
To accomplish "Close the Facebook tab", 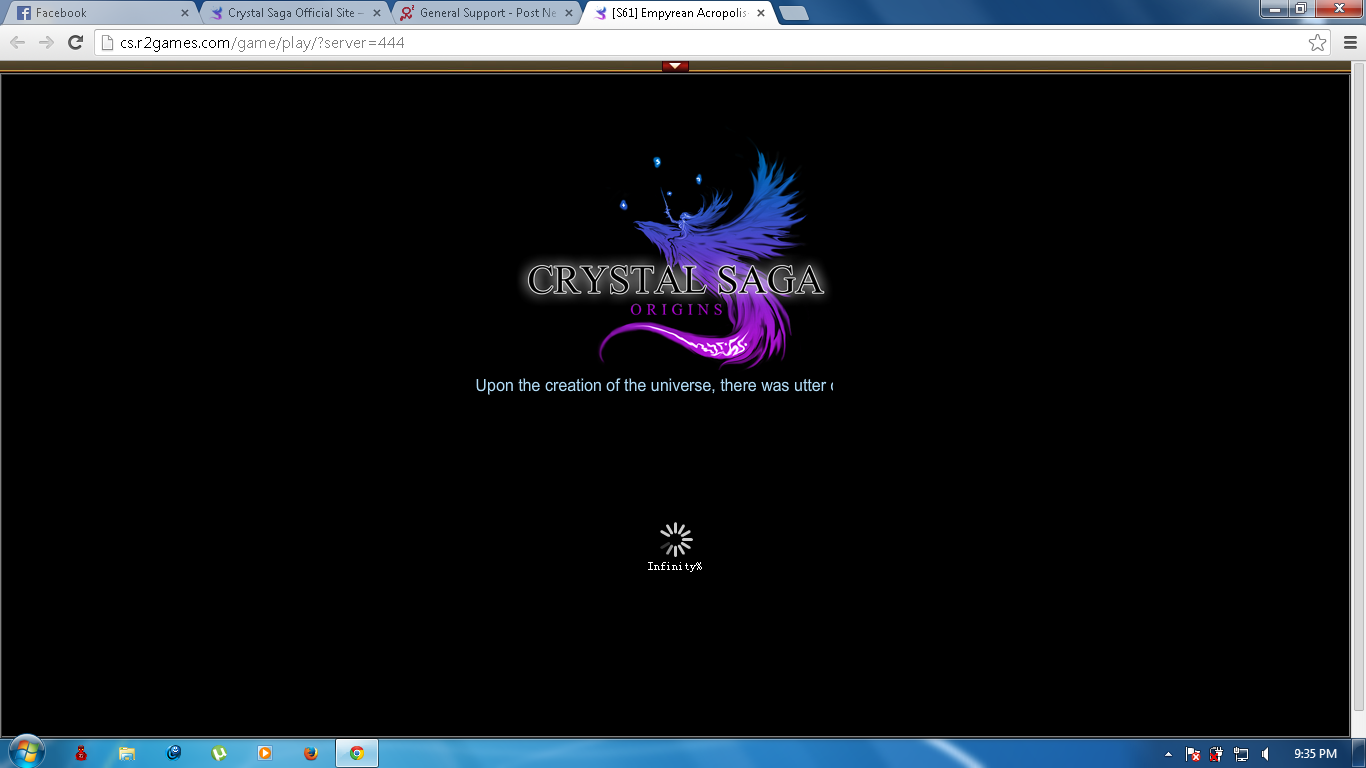I will [185, 13].
